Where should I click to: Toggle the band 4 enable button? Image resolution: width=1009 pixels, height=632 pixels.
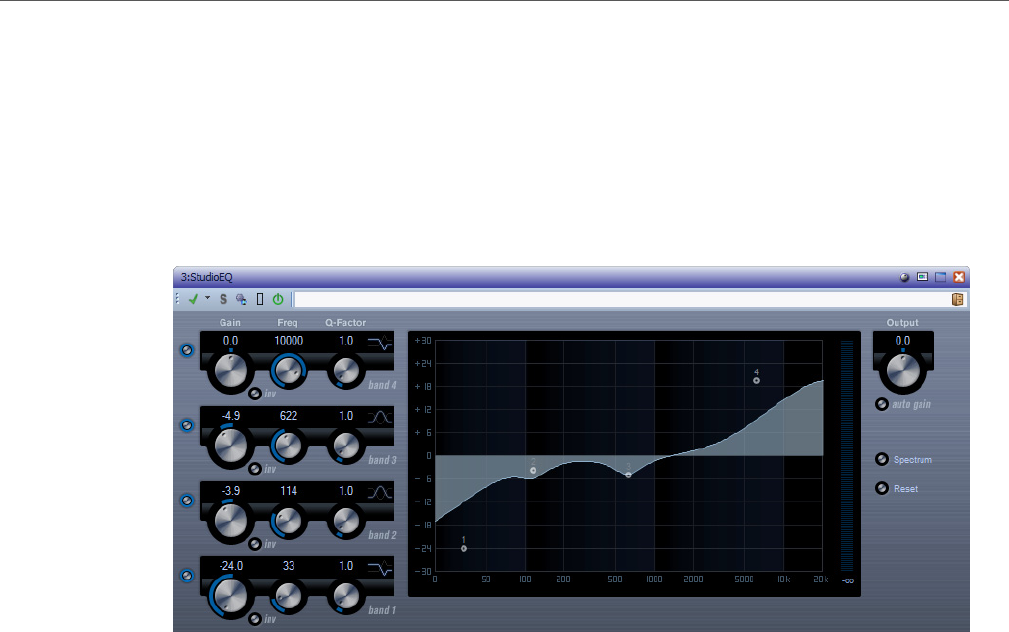187,350
